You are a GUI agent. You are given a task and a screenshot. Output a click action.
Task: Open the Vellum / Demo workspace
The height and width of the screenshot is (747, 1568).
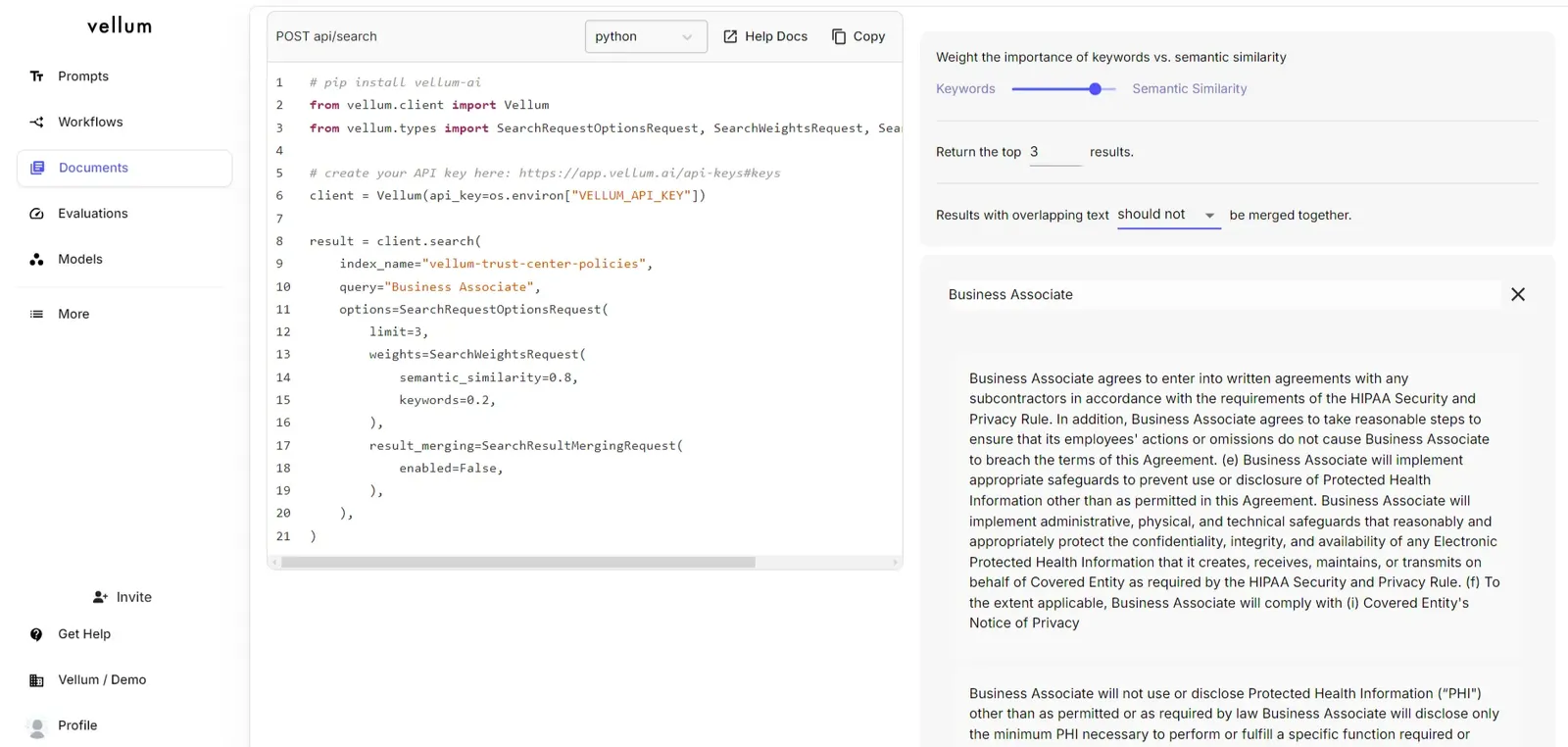102,680
